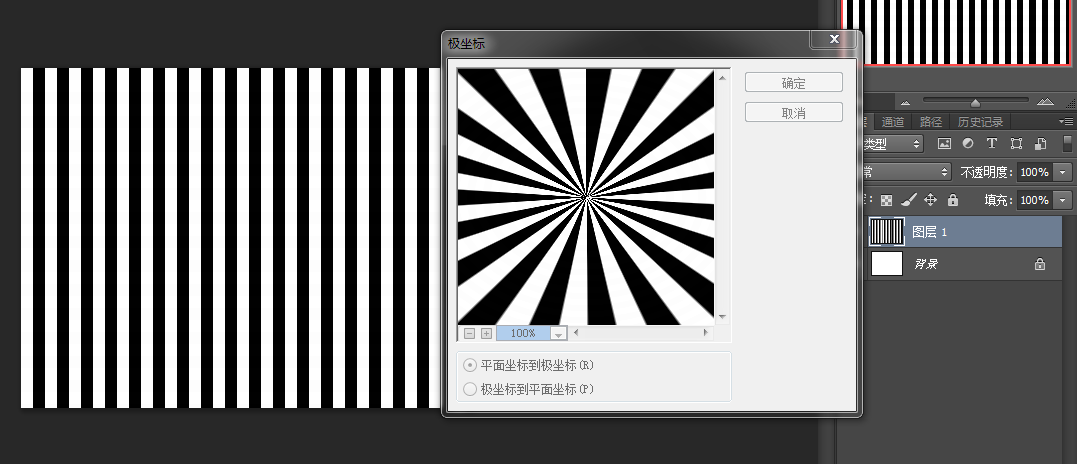
Task: Toggle lock image pixels brush icon
Action: pyautogui.click(x=908, y=200)
